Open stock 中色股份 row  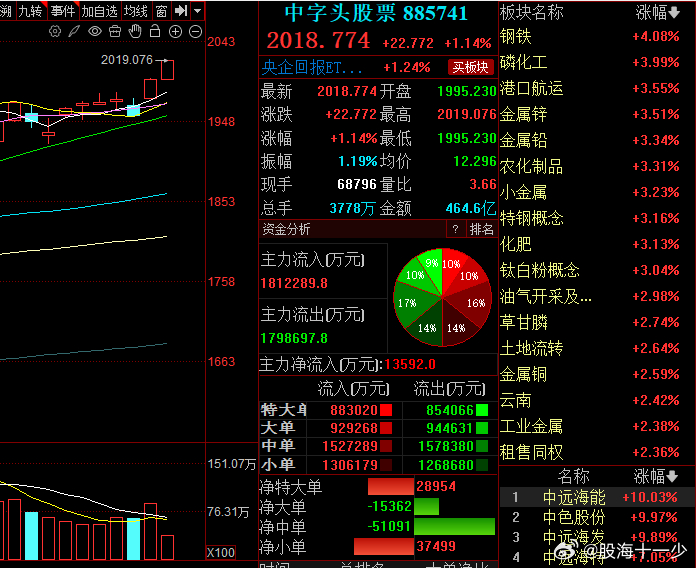coord(597,517)
